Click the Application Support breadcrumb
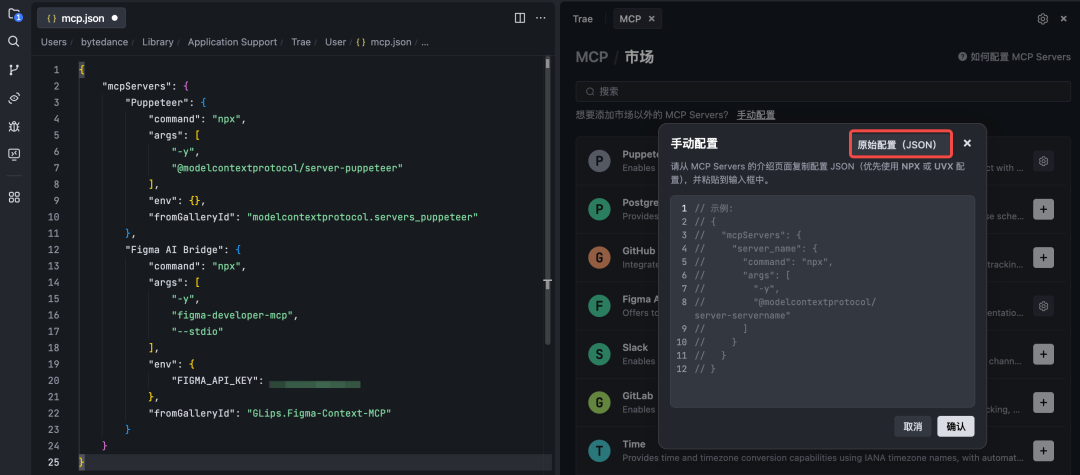1080x475 pixels. [x=232, y=42]
